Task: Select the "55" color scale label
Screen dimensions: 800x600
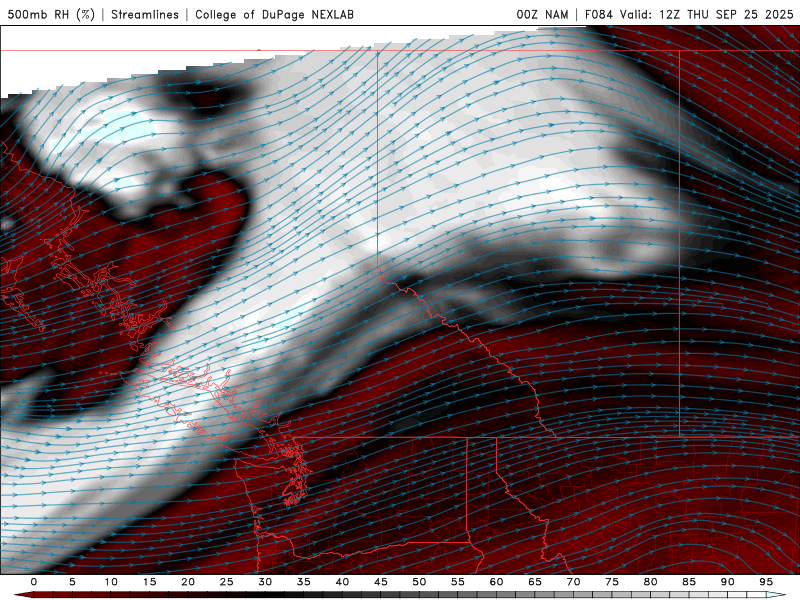Action: point(457,582)
